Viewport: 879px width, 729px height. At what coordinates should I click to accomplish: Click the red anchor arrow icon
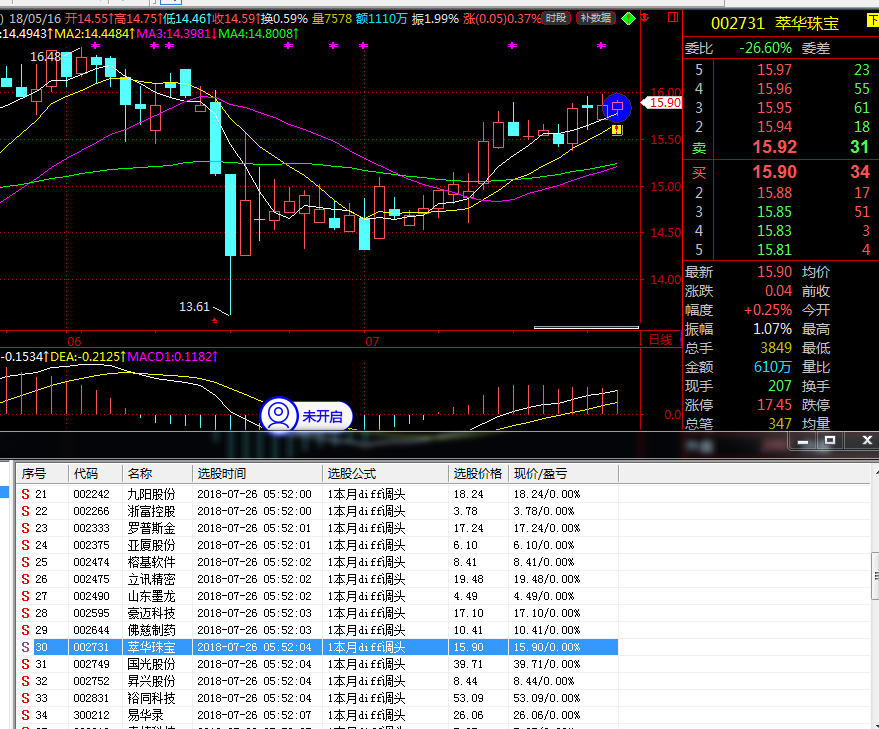(x=645, y=18)
